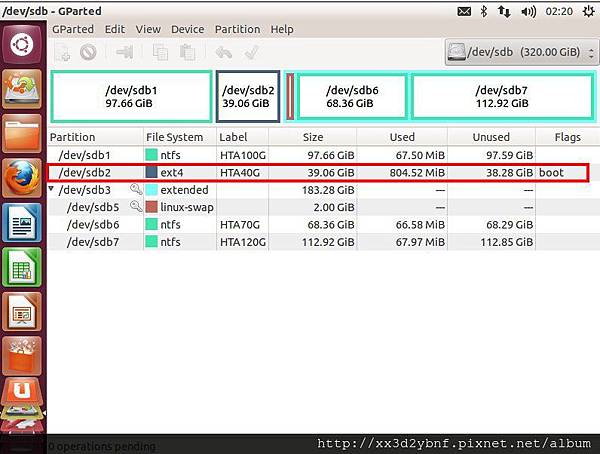Click the Copy partition toolbar icon
Viewport: 600px width, 454px height.
[160, 52]
